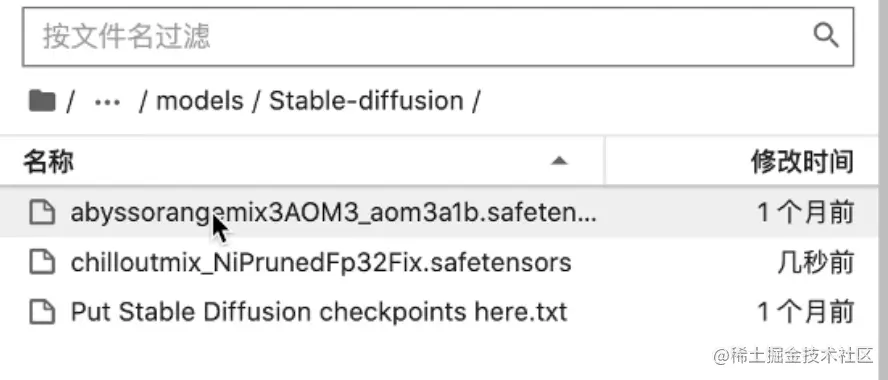The width and height of the screenshot is (888, 380).
Task: Sort files by 修改时间 column header
Action: coord(802,161)
